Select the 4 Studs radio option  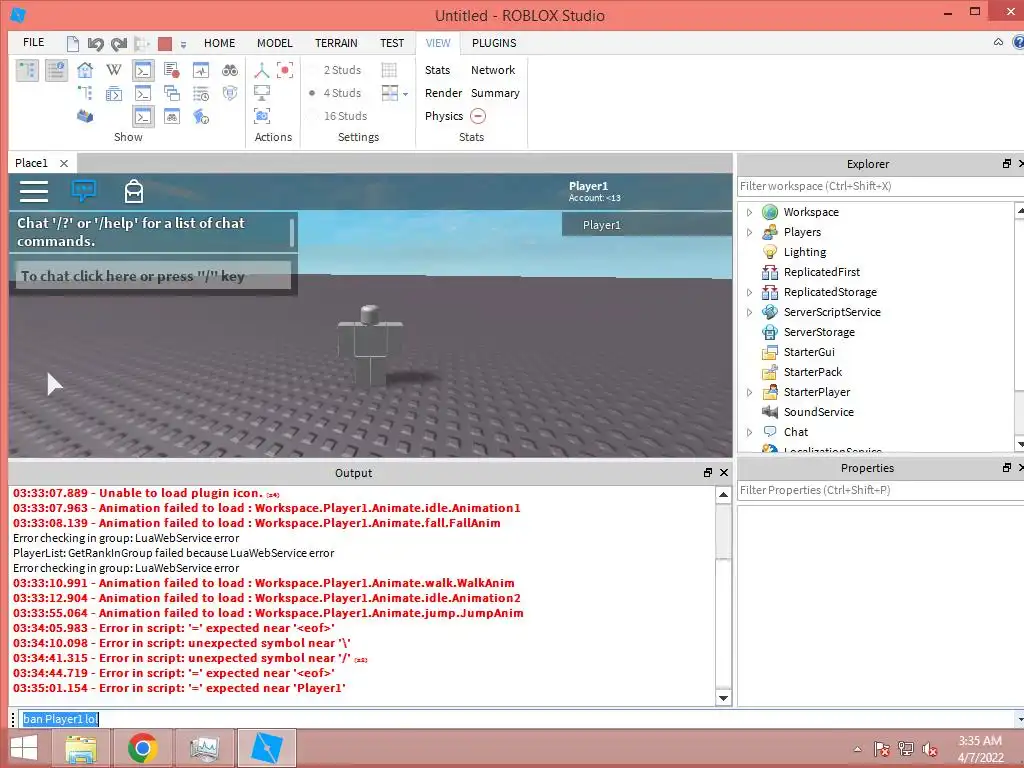tap(336, 93)
